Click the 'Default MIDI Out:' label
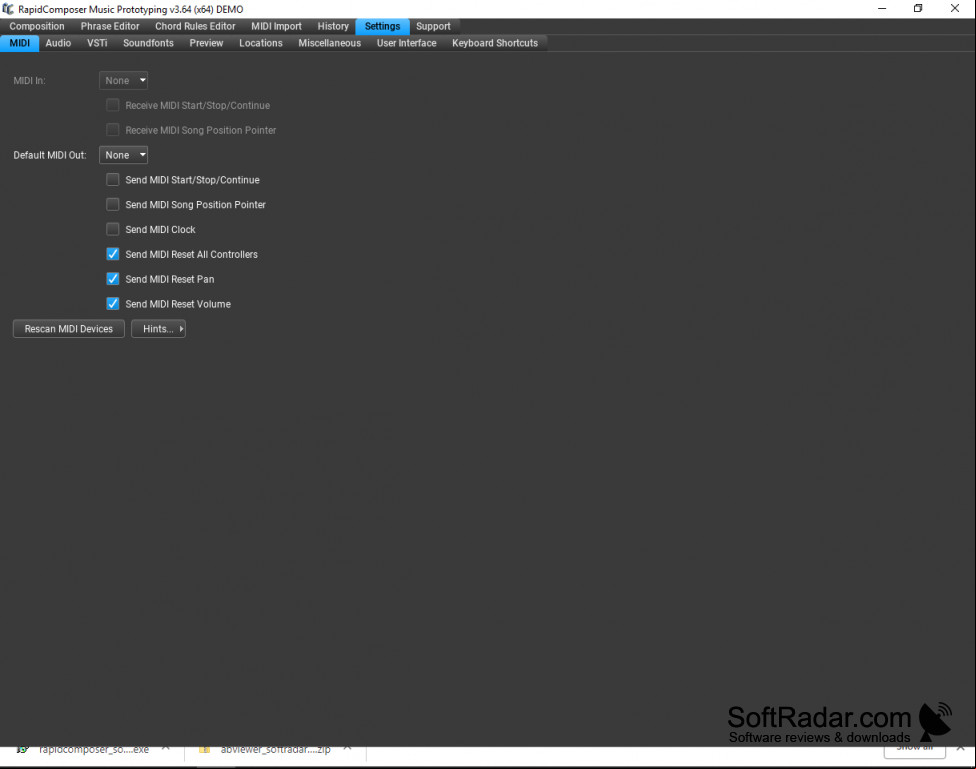976x769 pixels. [x=50, y=155]
